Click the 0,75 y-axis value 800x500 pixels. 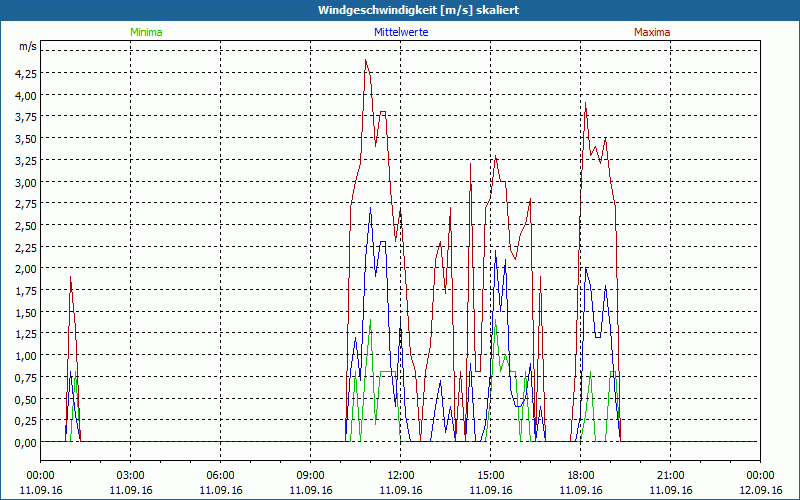(26, 377)
